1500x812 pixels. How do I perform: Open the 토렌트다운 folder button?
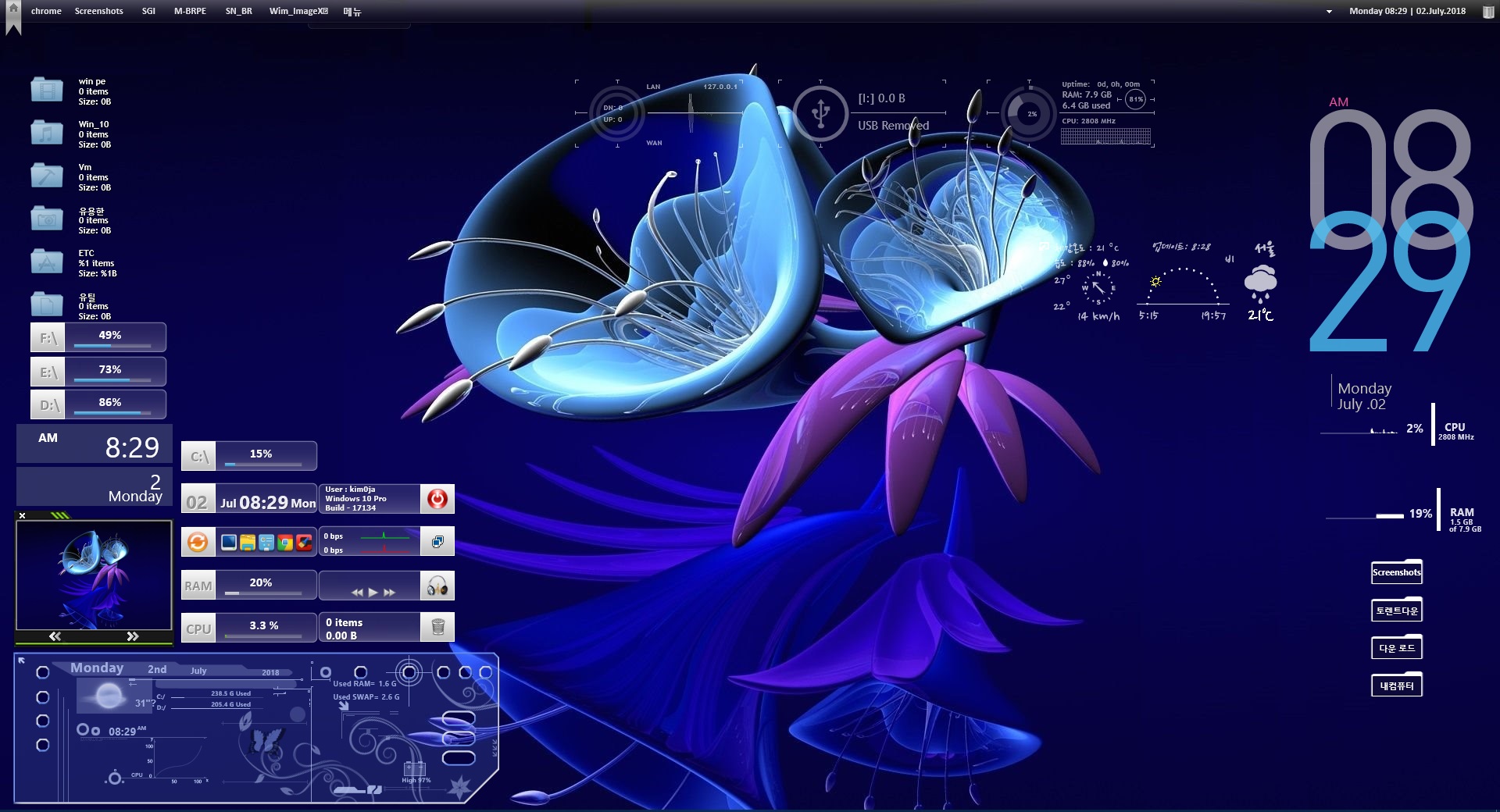click(x=1397, y=610)
